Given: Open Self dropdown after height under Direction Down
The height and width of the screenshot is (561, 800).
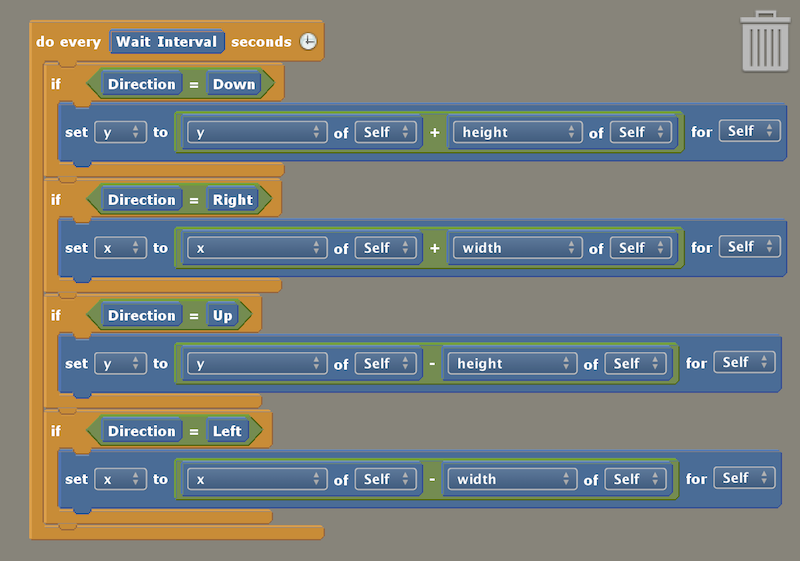Looking at the screenshot, I should click(x=641, y=132).
